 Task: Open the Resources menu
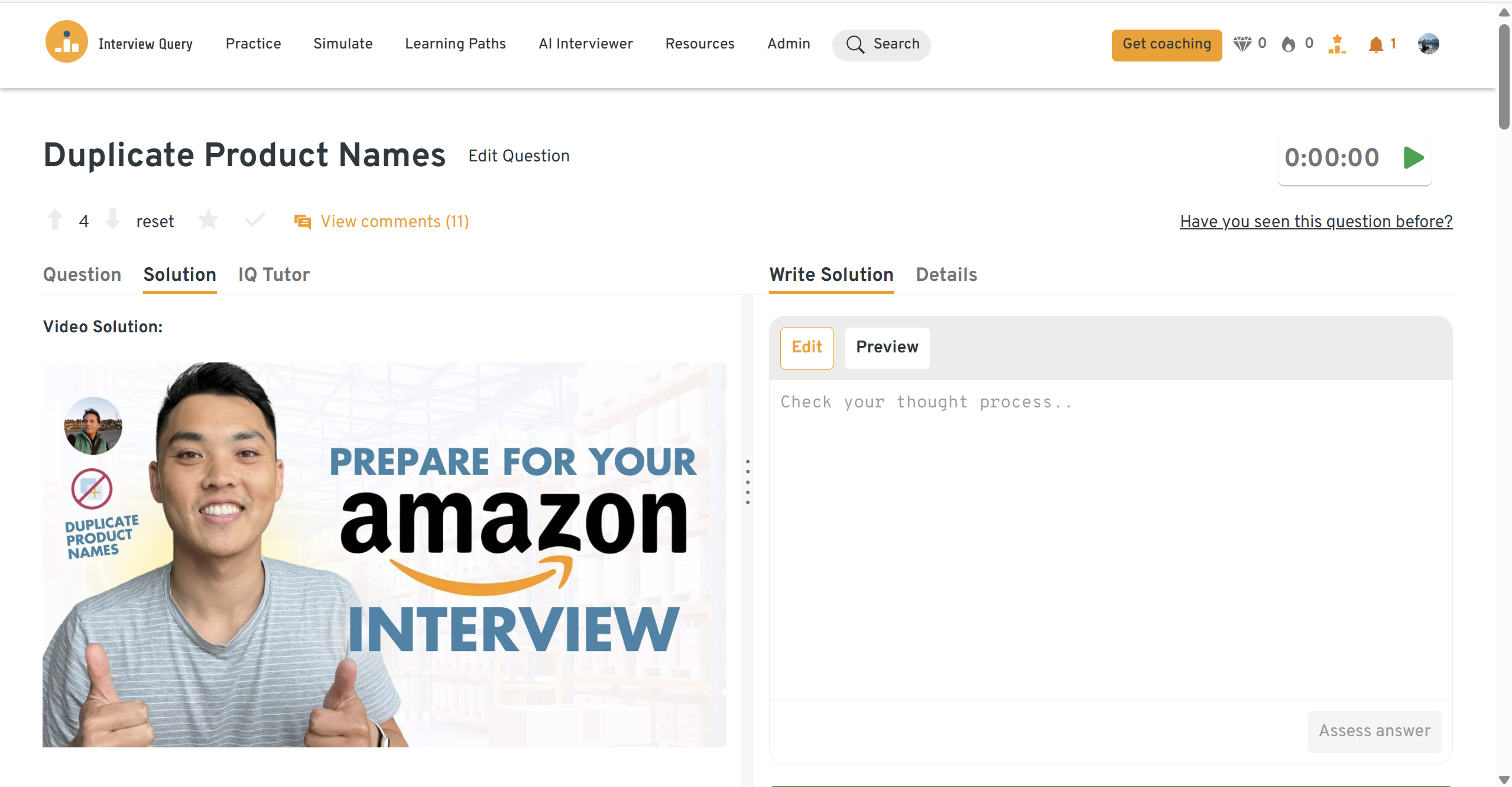[699, 44]
